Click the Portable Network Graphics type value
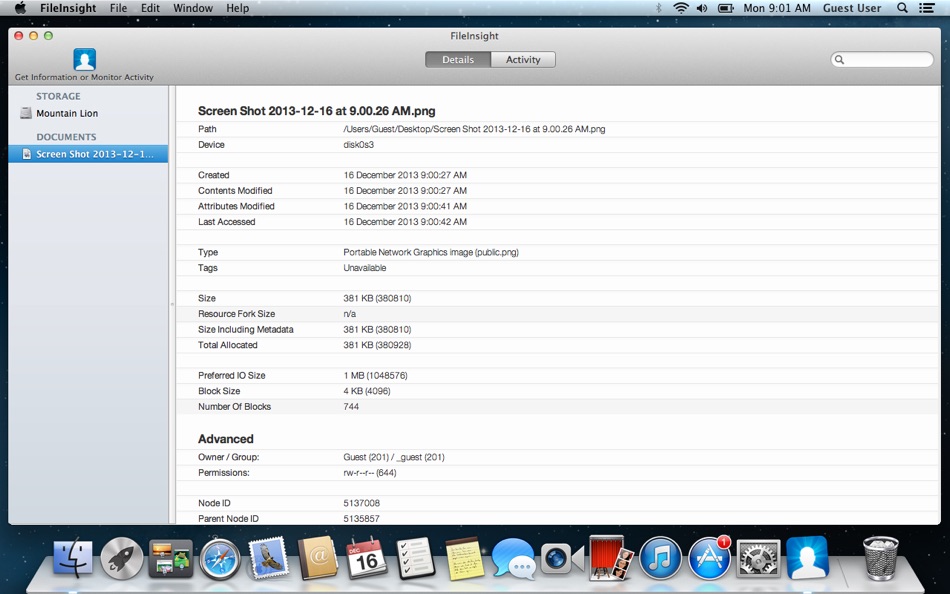Viewport: 950px width, 594px height. click(x=431, y=252)
